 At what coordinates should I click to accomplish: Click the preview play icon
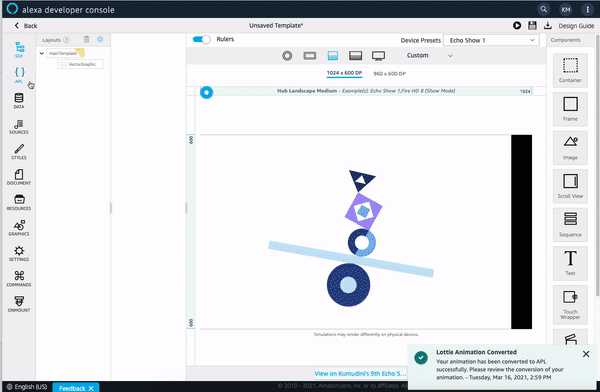(517, 26)
